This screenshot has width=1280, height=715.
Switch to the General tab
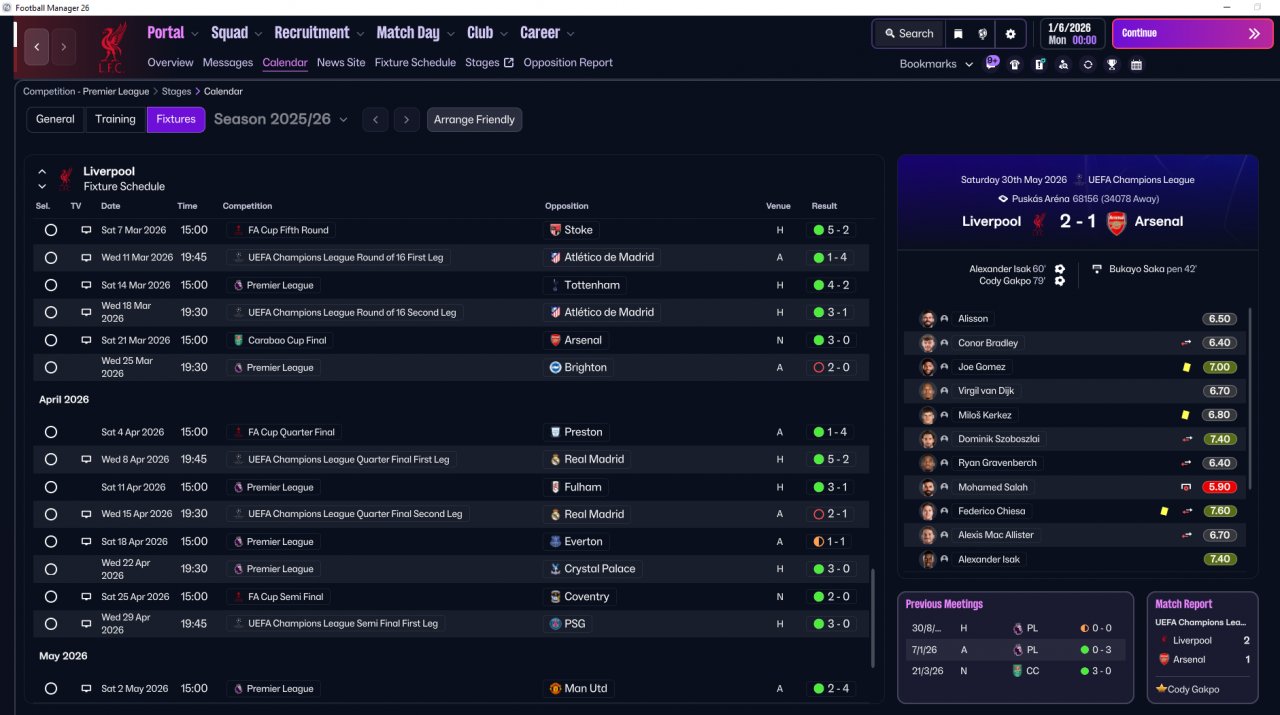[x=55, y=119]
